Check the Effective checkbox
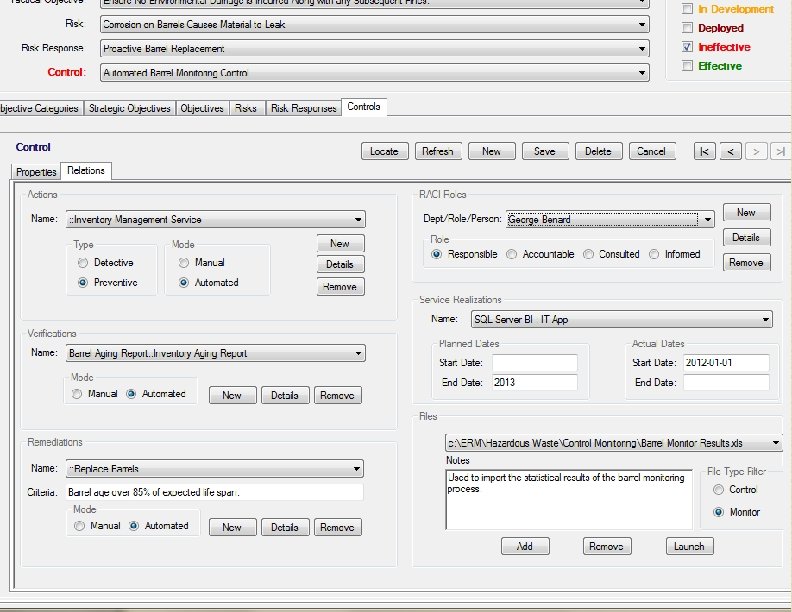 (687, 66)
